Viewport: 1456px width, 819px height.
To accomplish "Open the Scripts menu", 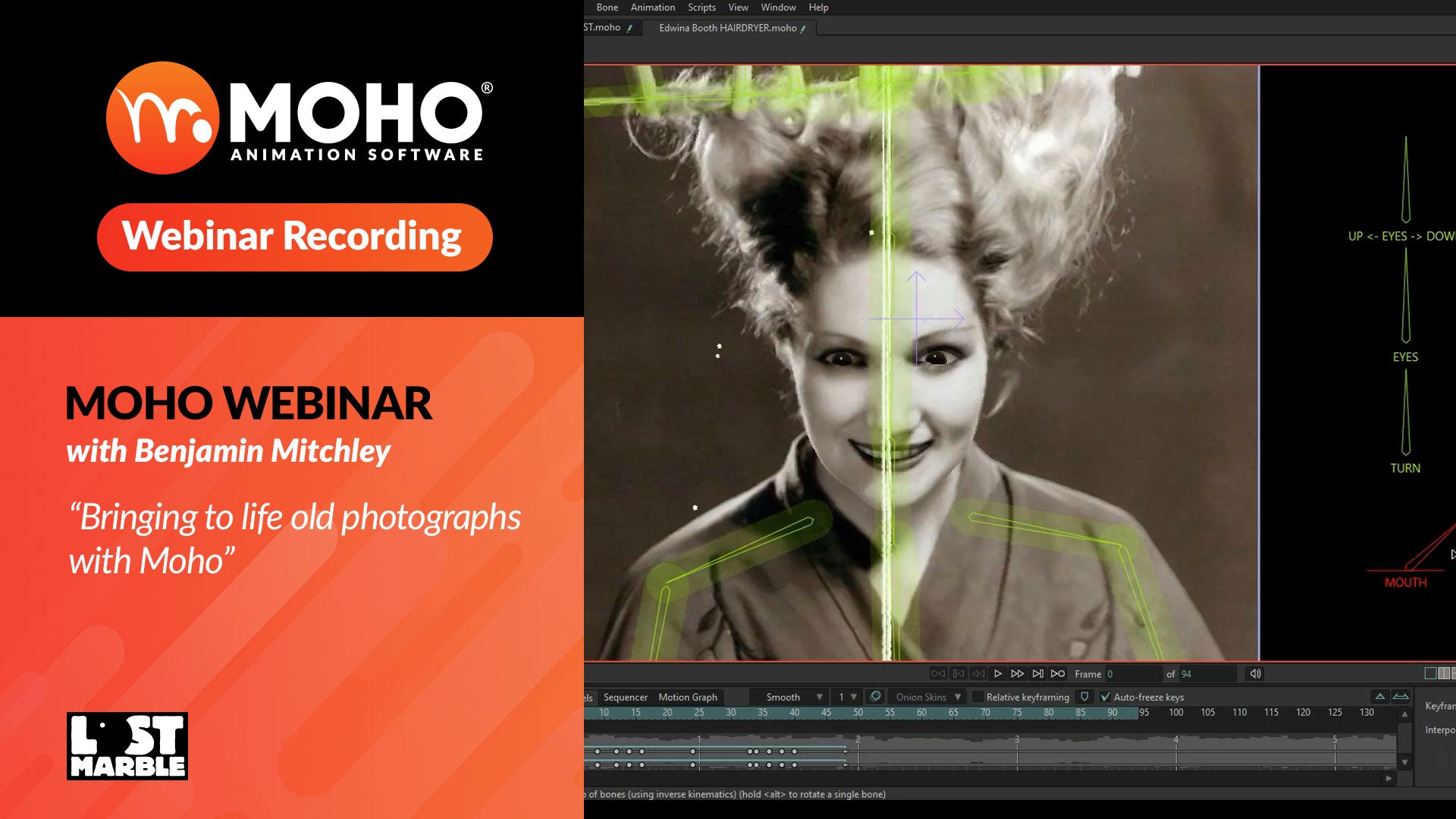I will tap(701, 8).
